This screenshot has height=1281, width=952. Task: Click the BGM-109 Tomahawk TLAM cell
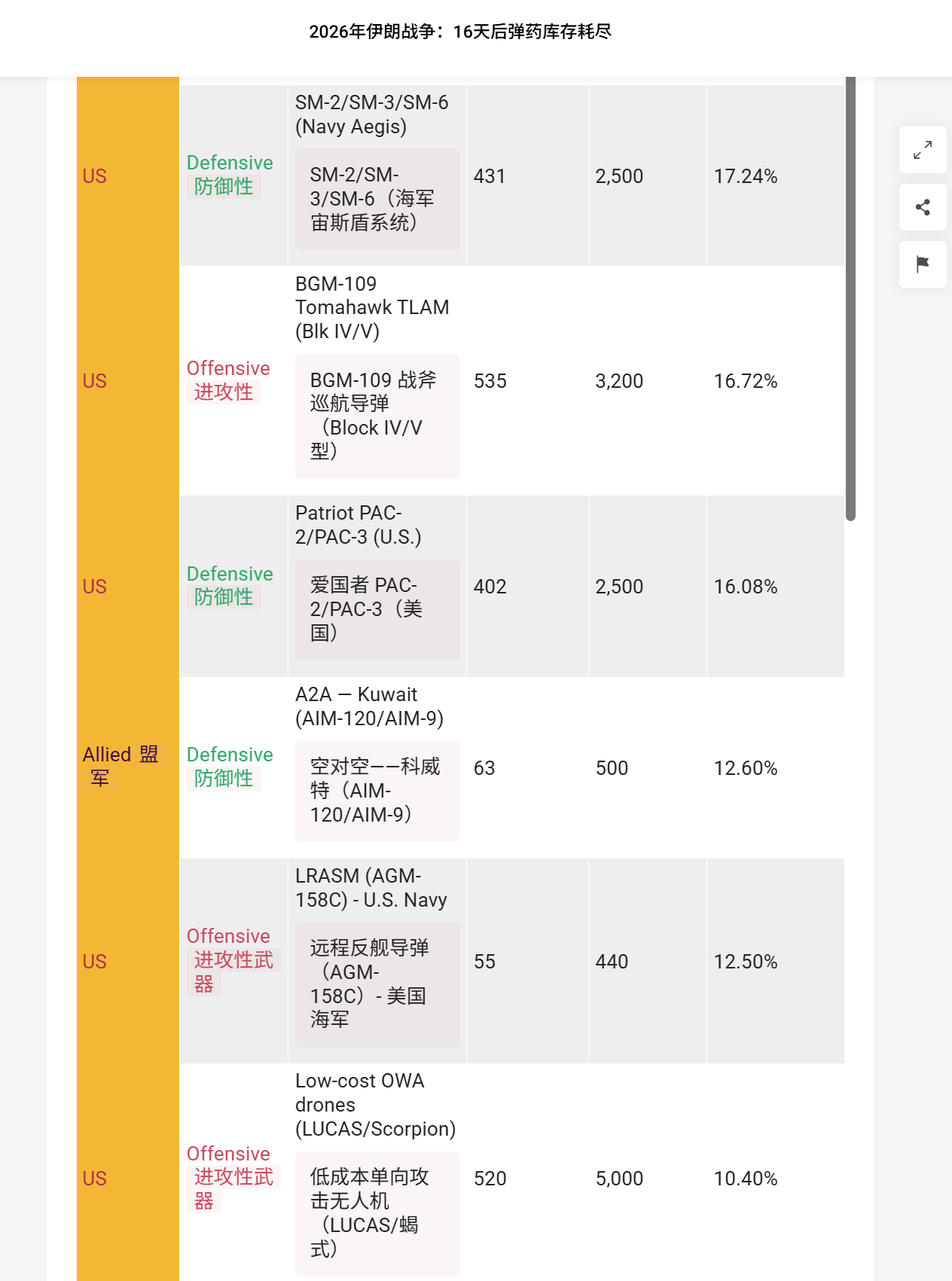coord(371,307)
